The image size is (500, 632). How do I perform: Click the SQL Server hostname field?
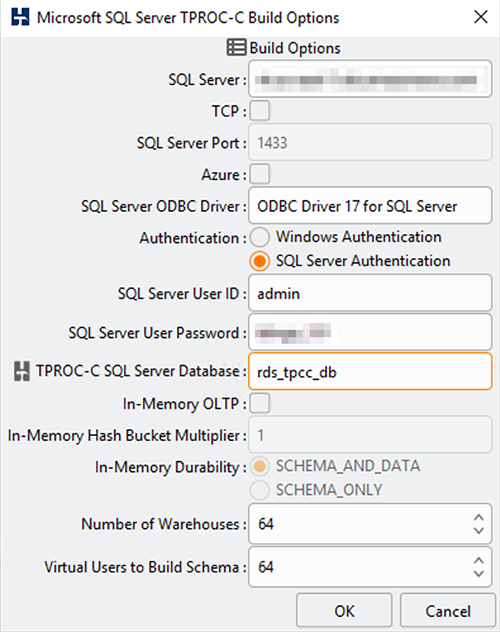pyautogui.click(x=370, y=79)
